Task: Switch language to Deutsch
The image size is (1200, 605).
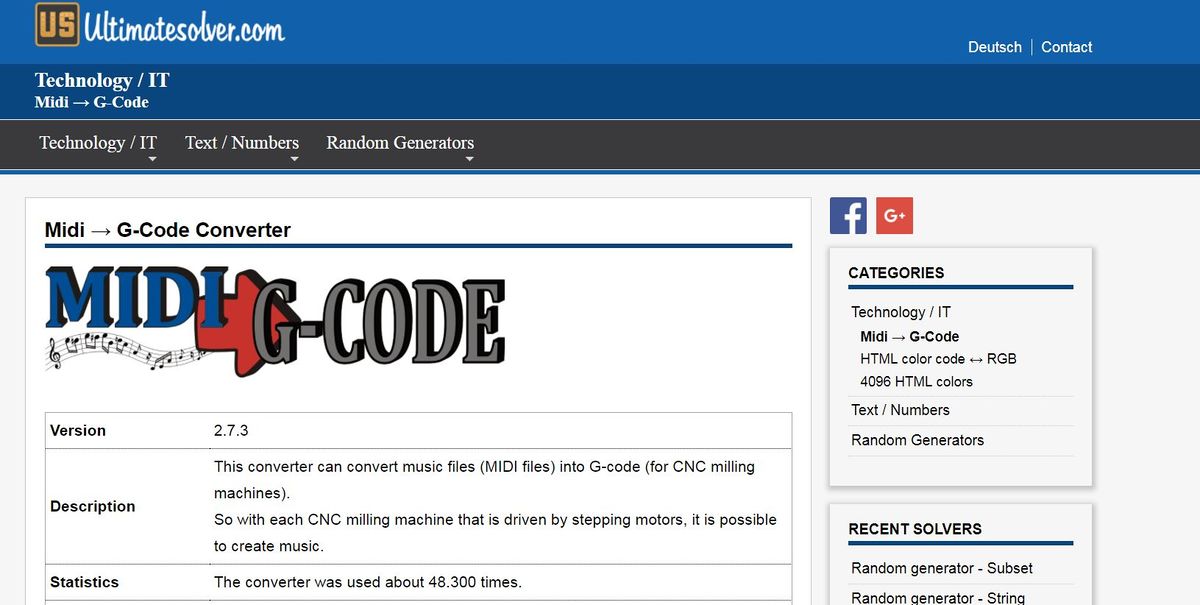Action: [994, 47]
